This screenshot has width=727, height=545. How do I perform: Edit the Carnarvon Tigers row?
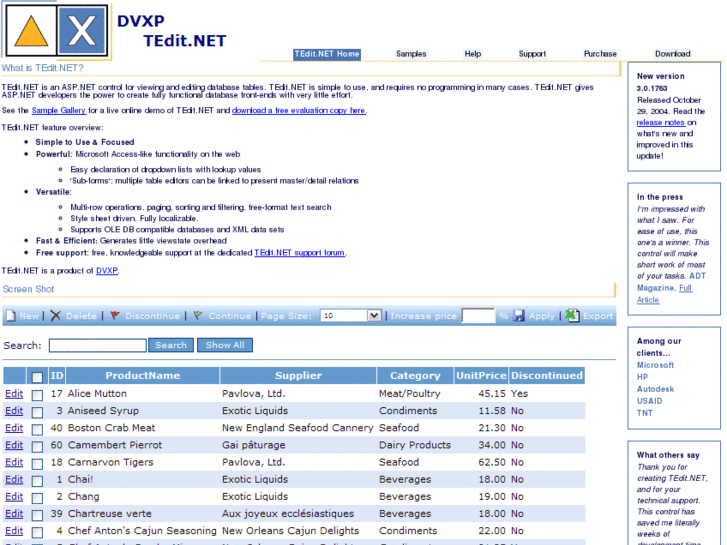[14, 462]
